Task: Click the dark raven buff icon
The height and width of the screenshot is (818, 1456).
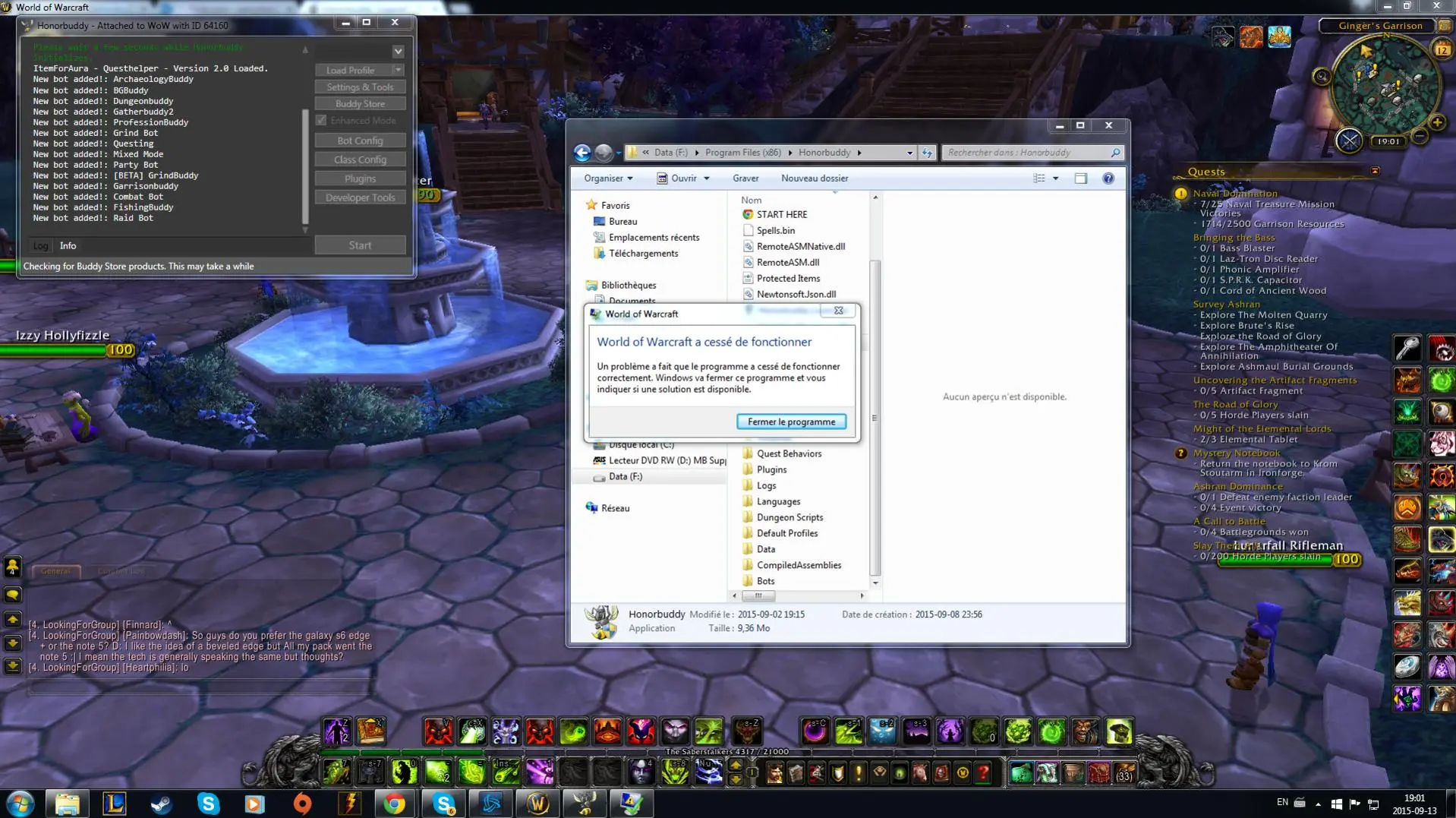Action: click(x=1223, y=36)
